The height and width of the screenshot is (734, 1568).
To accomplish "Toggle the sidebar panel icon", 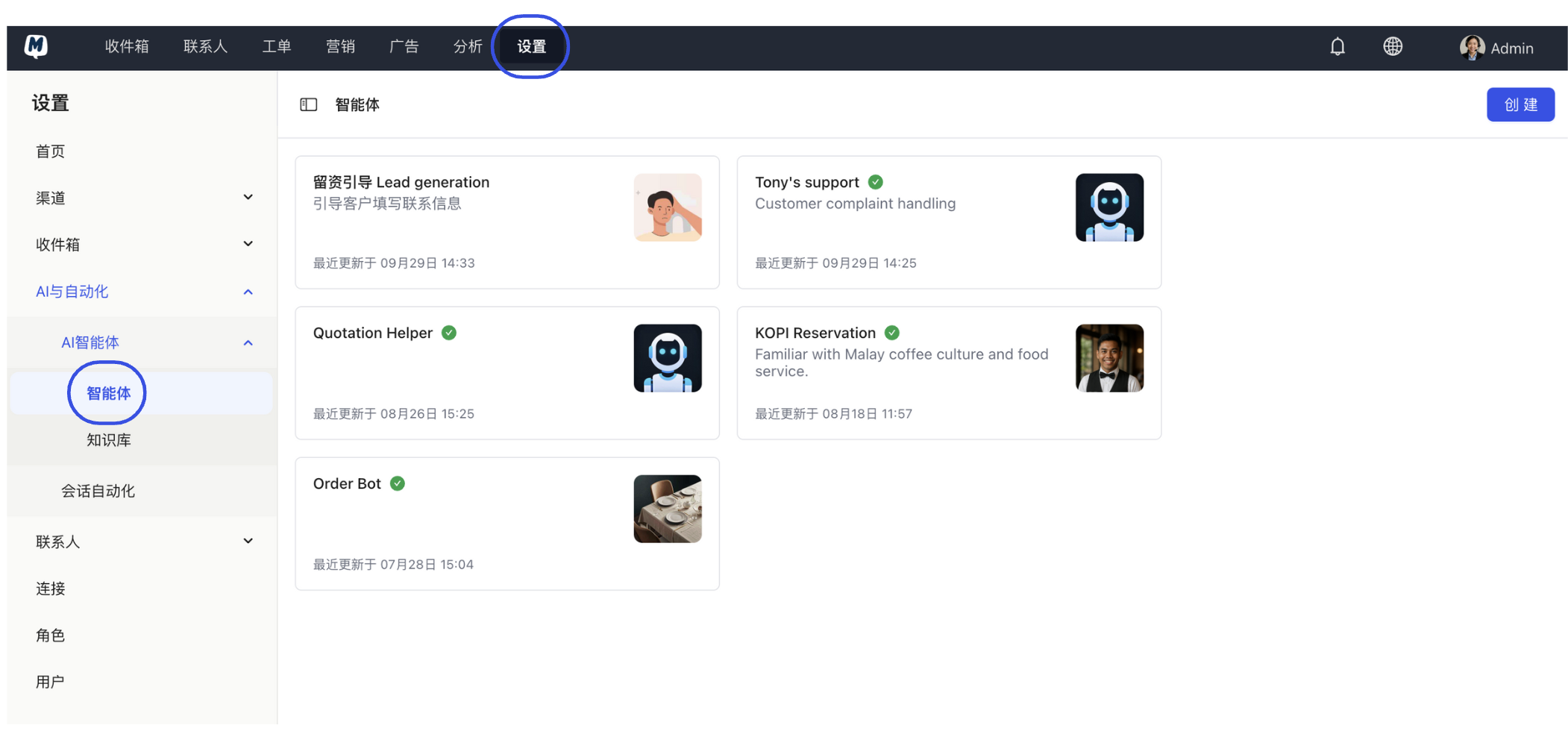I will 308,105.
